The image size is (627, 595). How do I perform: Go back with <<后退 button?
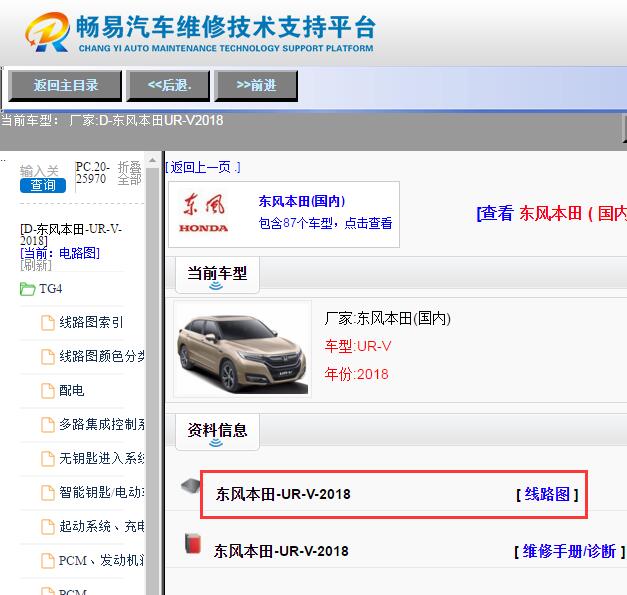tap(168, 85)
